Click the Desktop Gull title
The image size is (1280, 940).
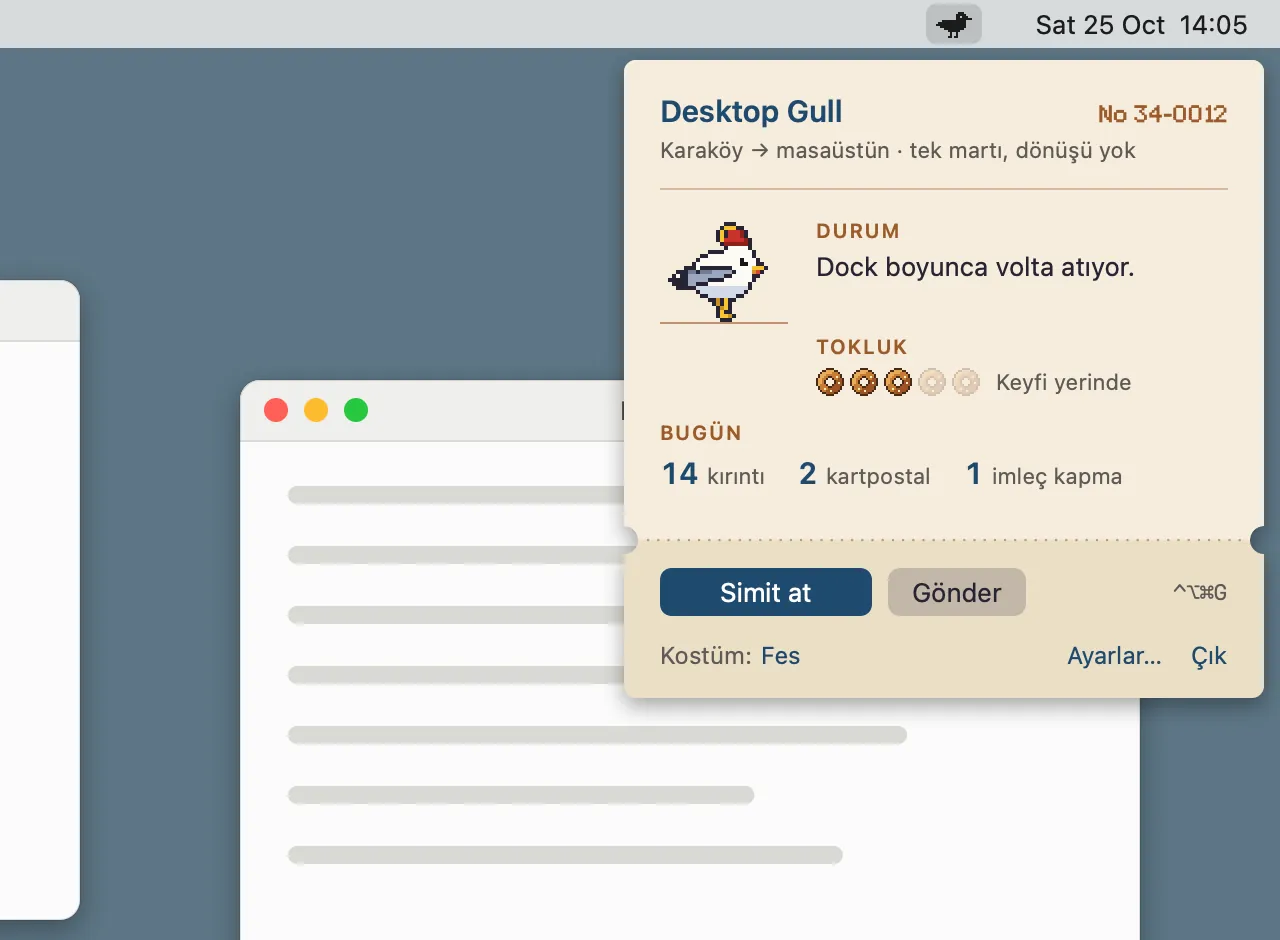tap(752, 111)
